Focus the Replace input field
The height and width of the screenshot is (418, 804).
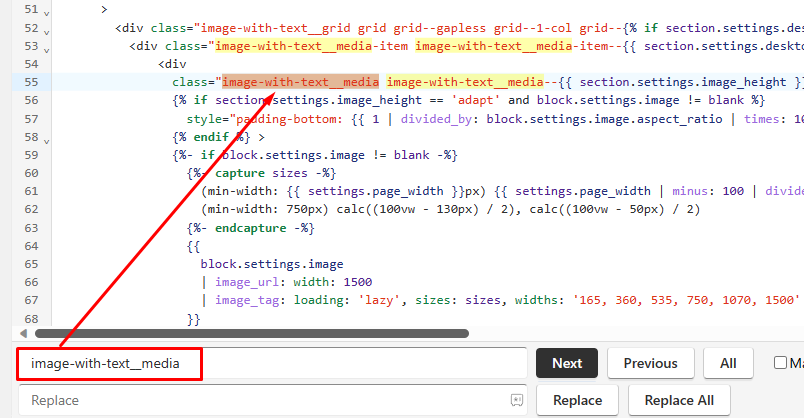(273, 400)
